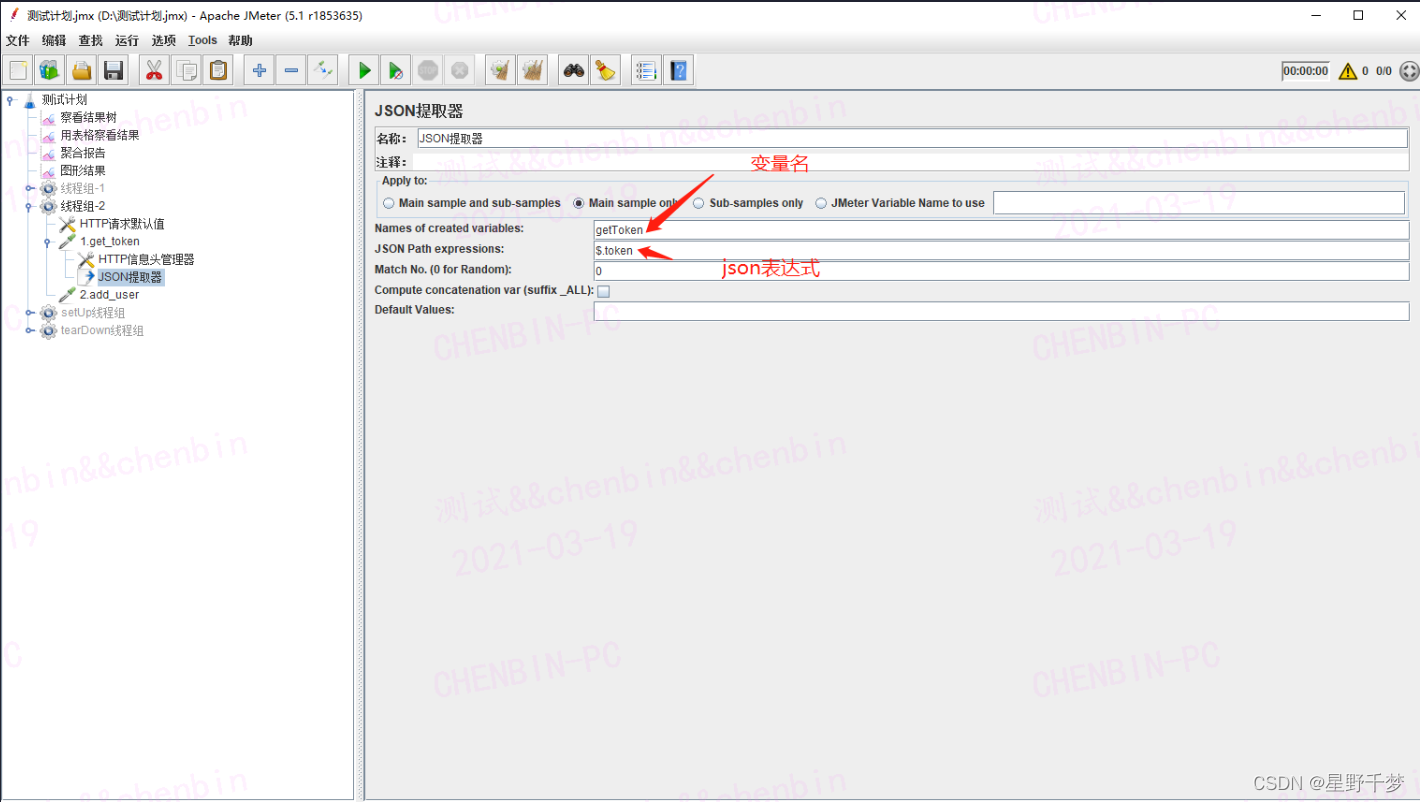Click the 名称 name input field
The image size is (1420, 802).
(x=911, y=139)
